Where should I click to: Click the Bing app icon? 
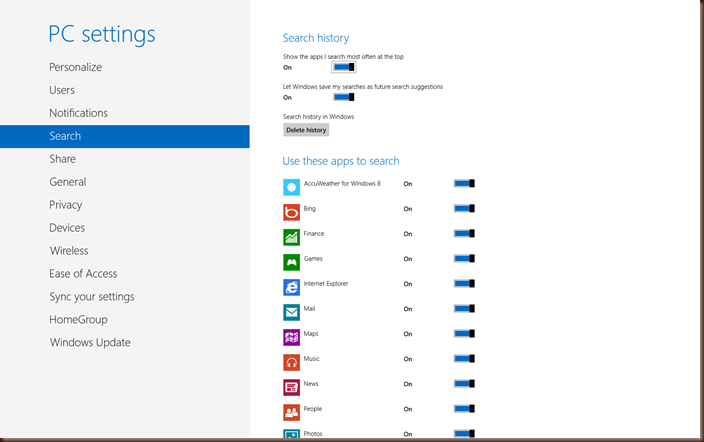291,212
